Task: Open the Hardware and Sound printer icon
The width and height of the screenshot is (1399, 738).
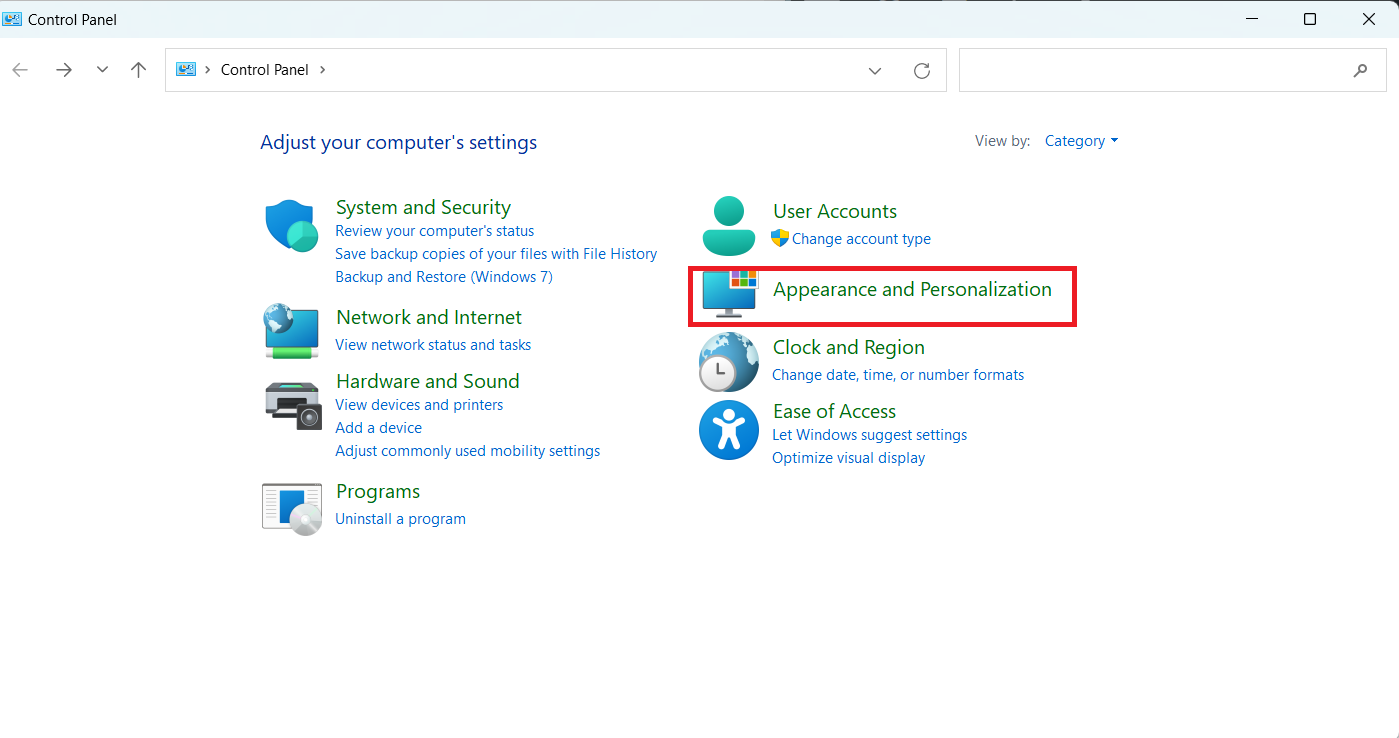Action: pyautogui.click(x=293, y=404)
